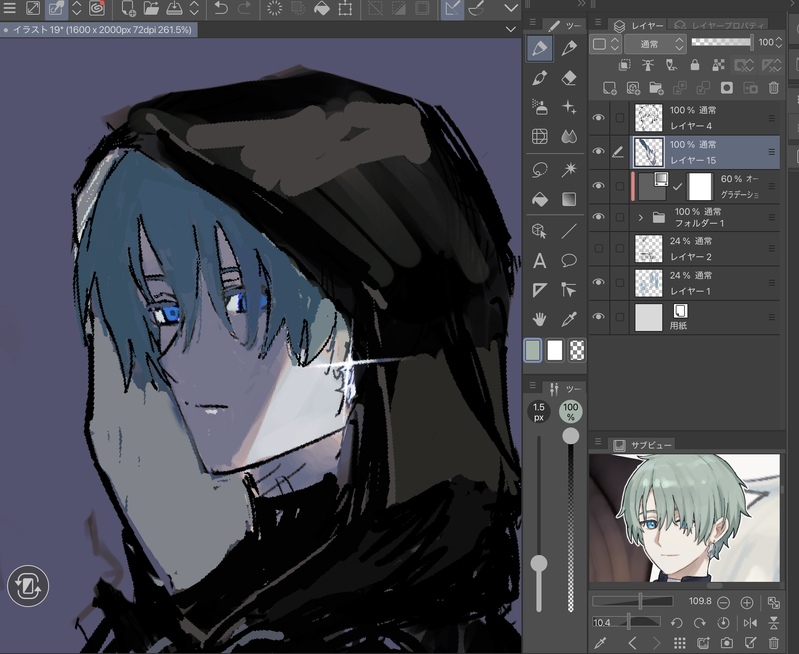Image resolution: width=799 pixels, height=654 pixels.
Task: Select the Text tool
Action: point(540,261)
